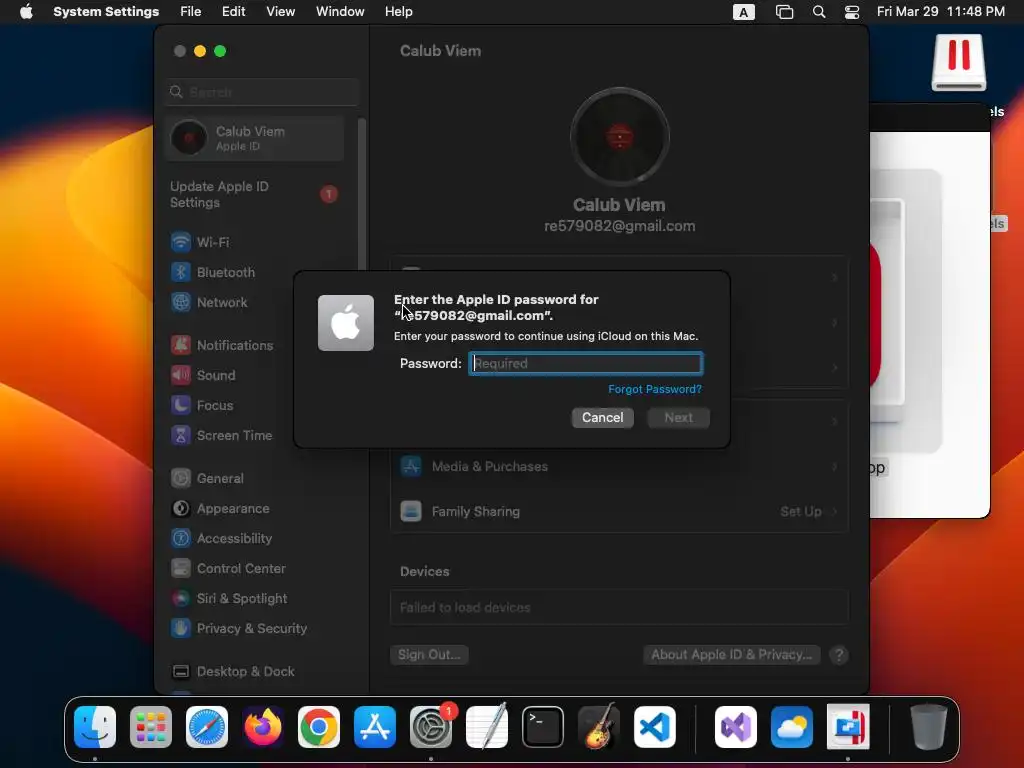
Task: Open GarageBand guitar icon in Dock
Action: (x=599, y=726)
